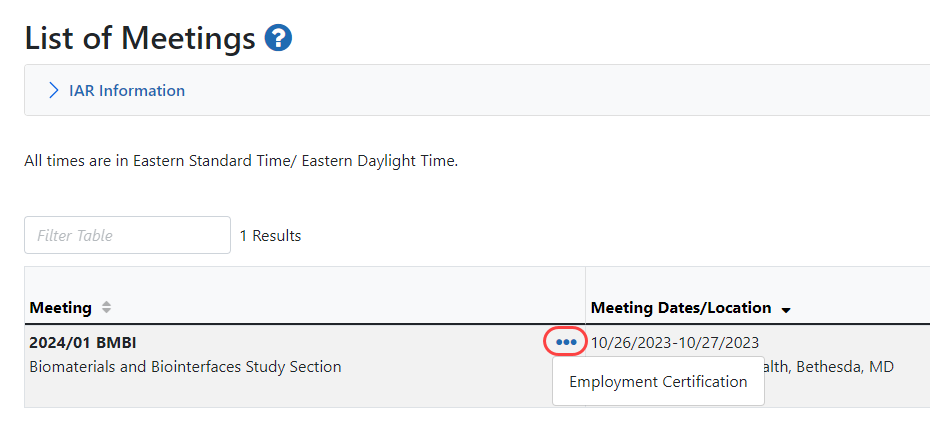Click the Meeting Dates/Location header label
Screen dimensions: 930x428
click(x=681, y=307)
